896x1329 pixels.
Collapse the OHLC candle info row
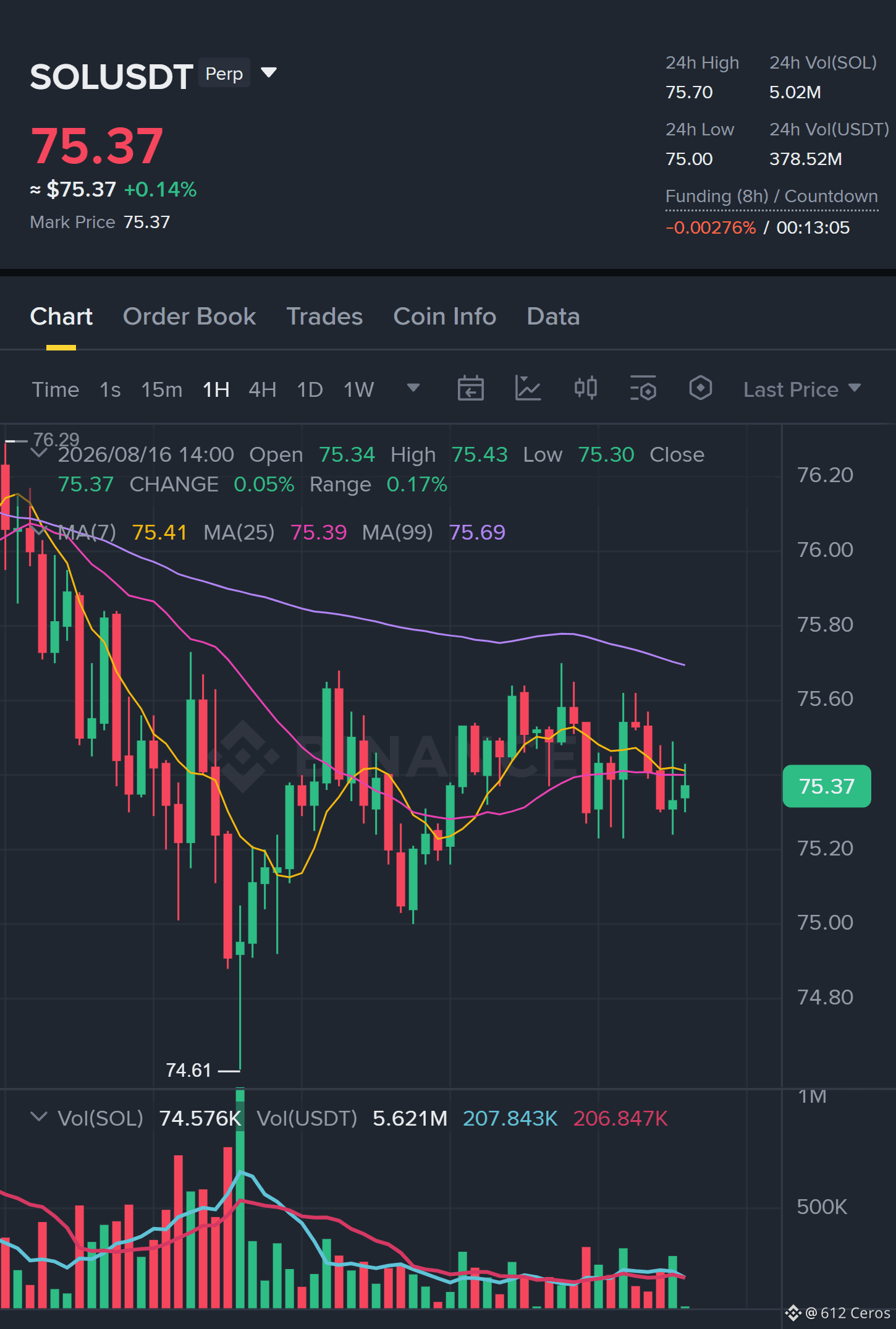[x=39, y=453]
